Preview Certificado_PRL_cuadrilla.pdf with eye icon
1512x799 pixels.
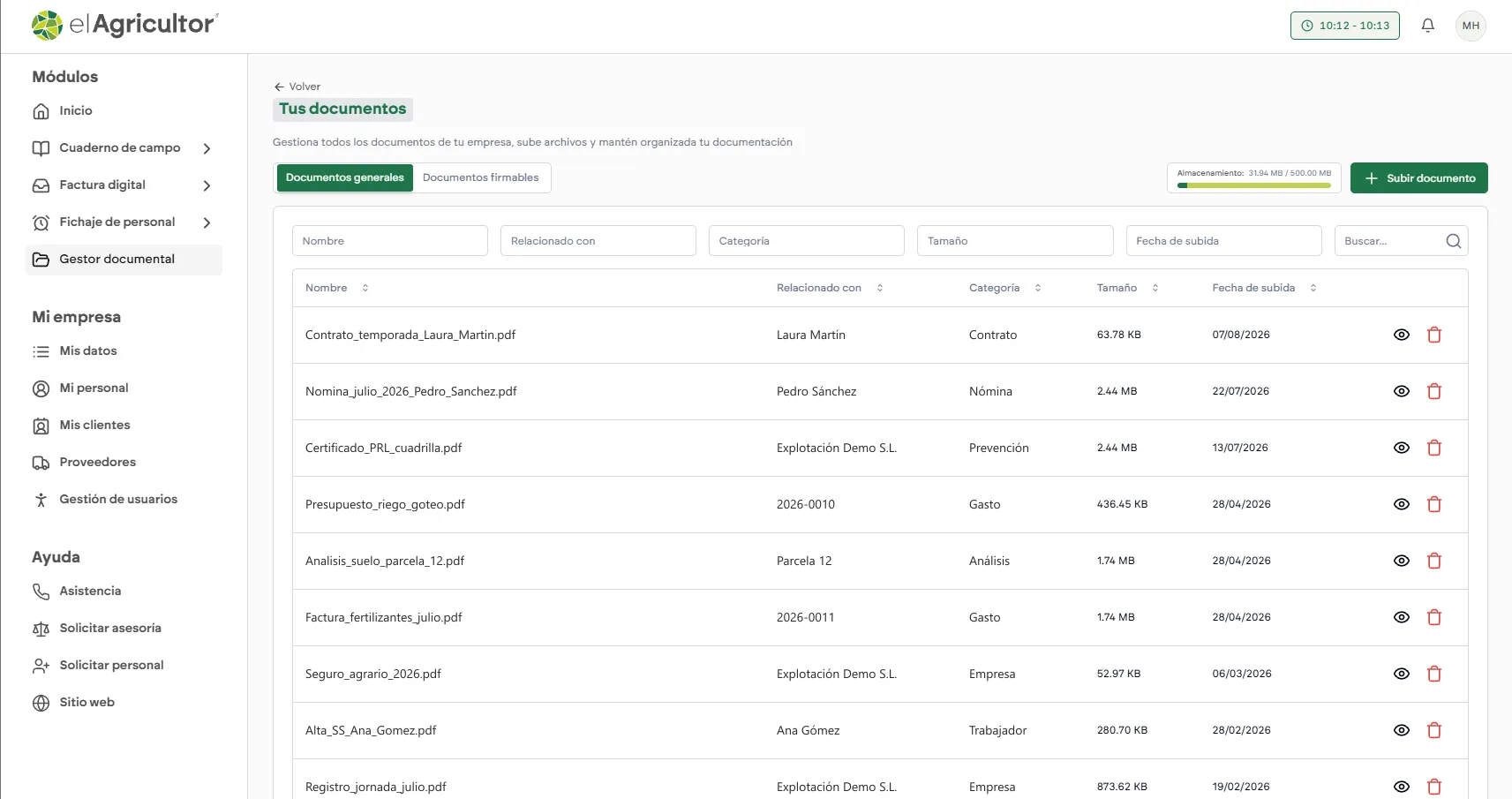tap(1402, 448)
